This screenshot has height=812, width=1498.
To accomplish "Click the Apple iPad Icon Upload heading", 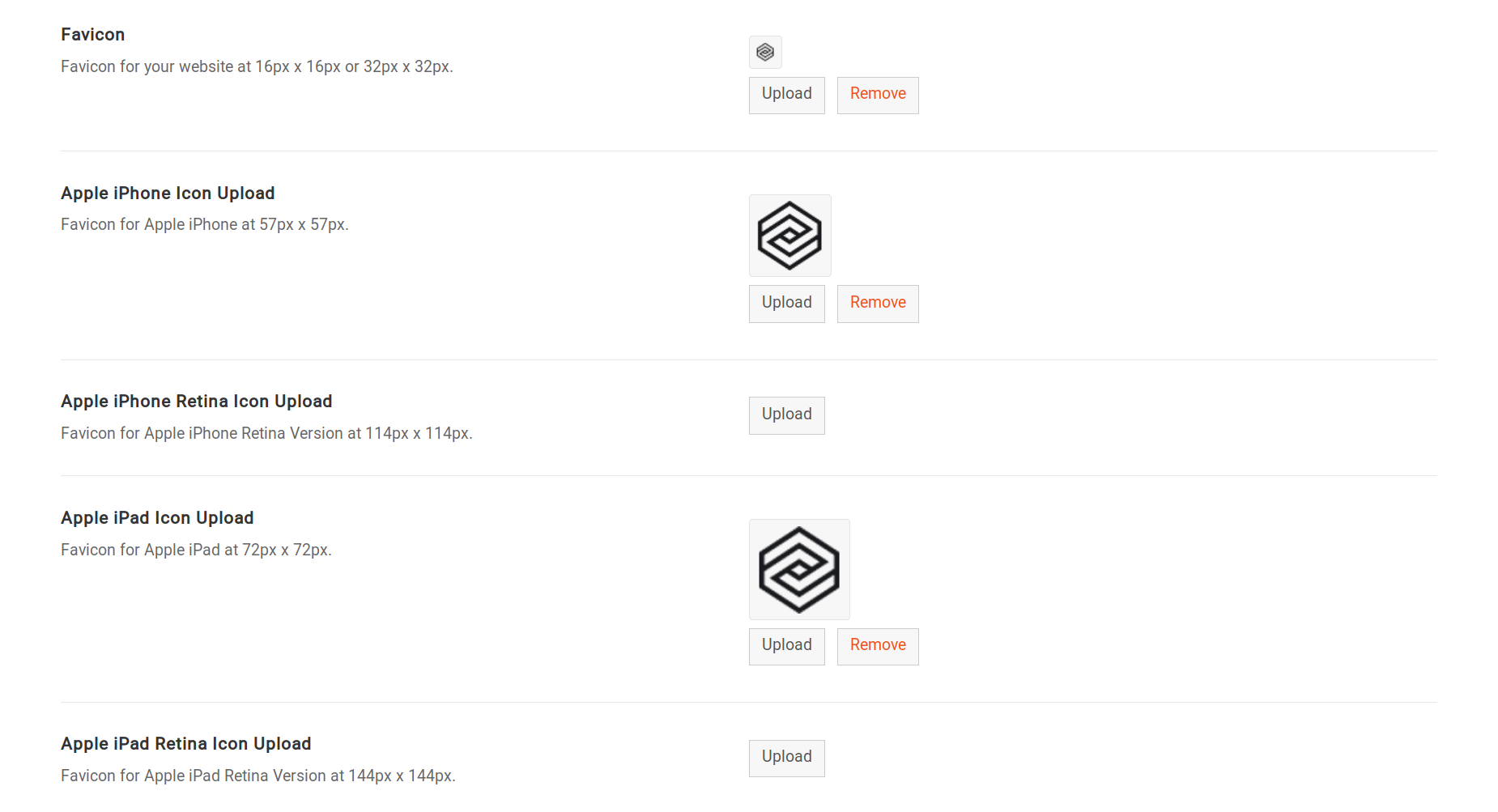I will pos(157,517).
